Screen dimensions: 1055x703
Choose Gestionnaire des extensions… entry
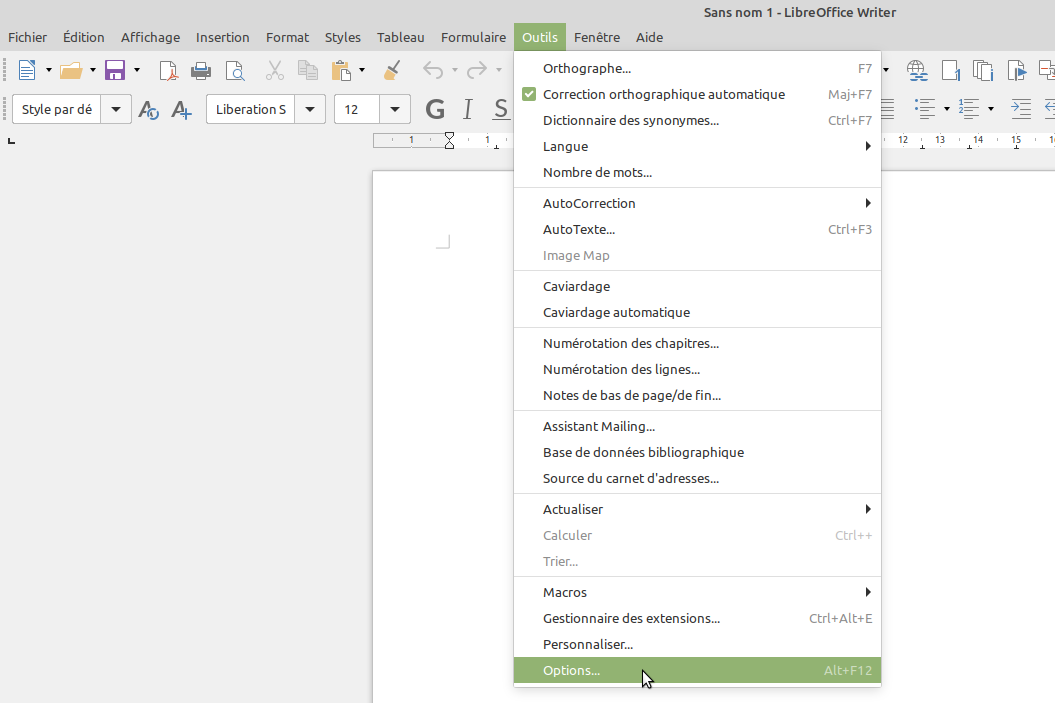[631, 618]
